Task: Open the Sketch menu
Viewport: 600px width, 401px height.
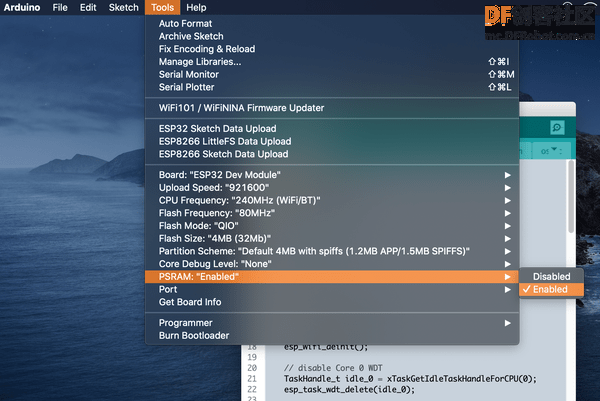Action: 124,7
